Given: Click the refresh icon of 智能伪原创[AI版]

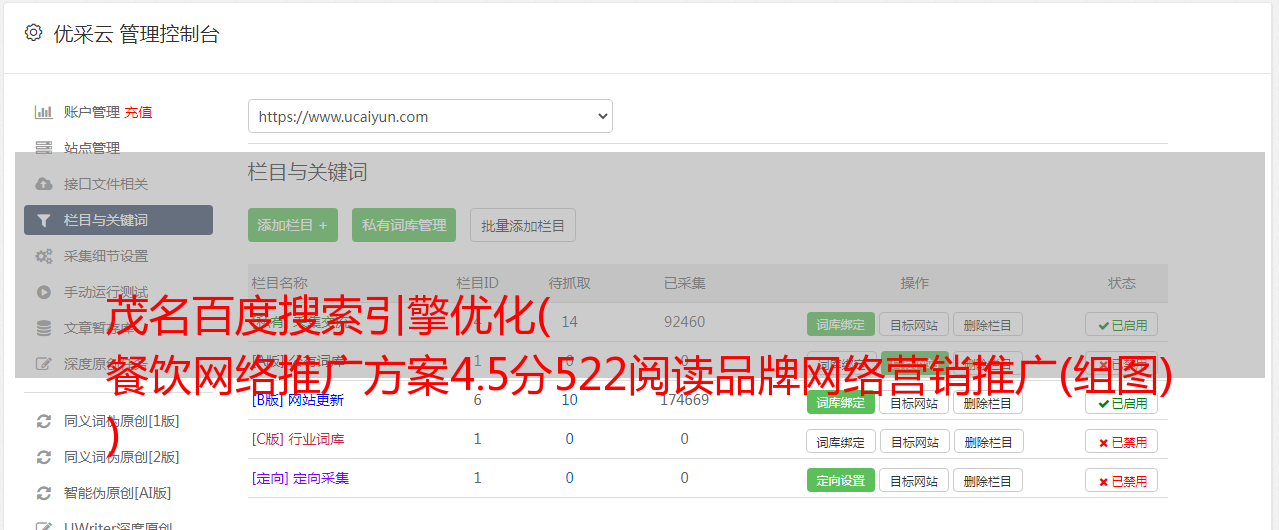Looking at the screenshot, I should pyautogui.click(x=43, y=493).
